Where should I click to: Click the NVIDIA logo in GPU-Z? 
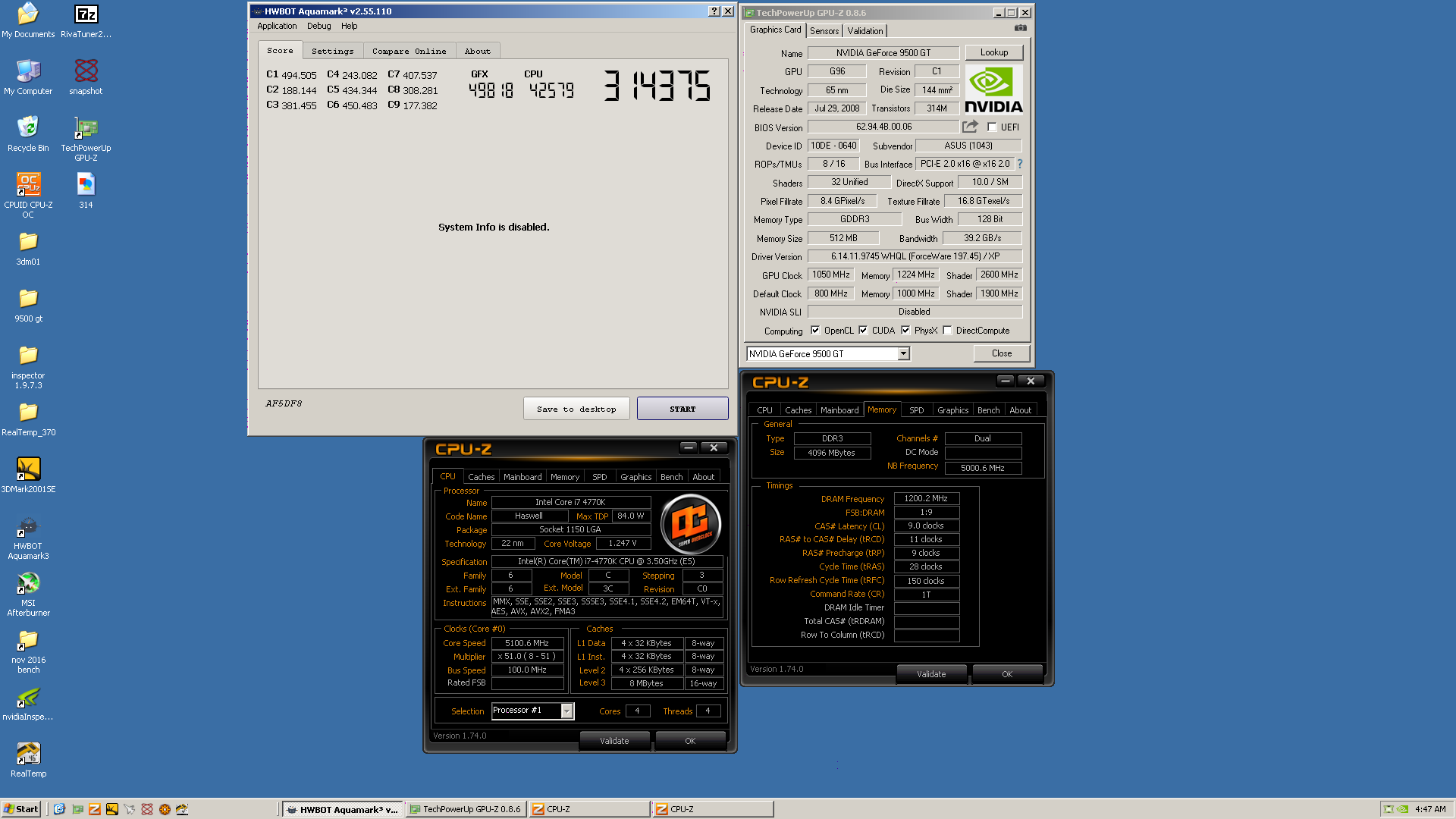(993, 89)
